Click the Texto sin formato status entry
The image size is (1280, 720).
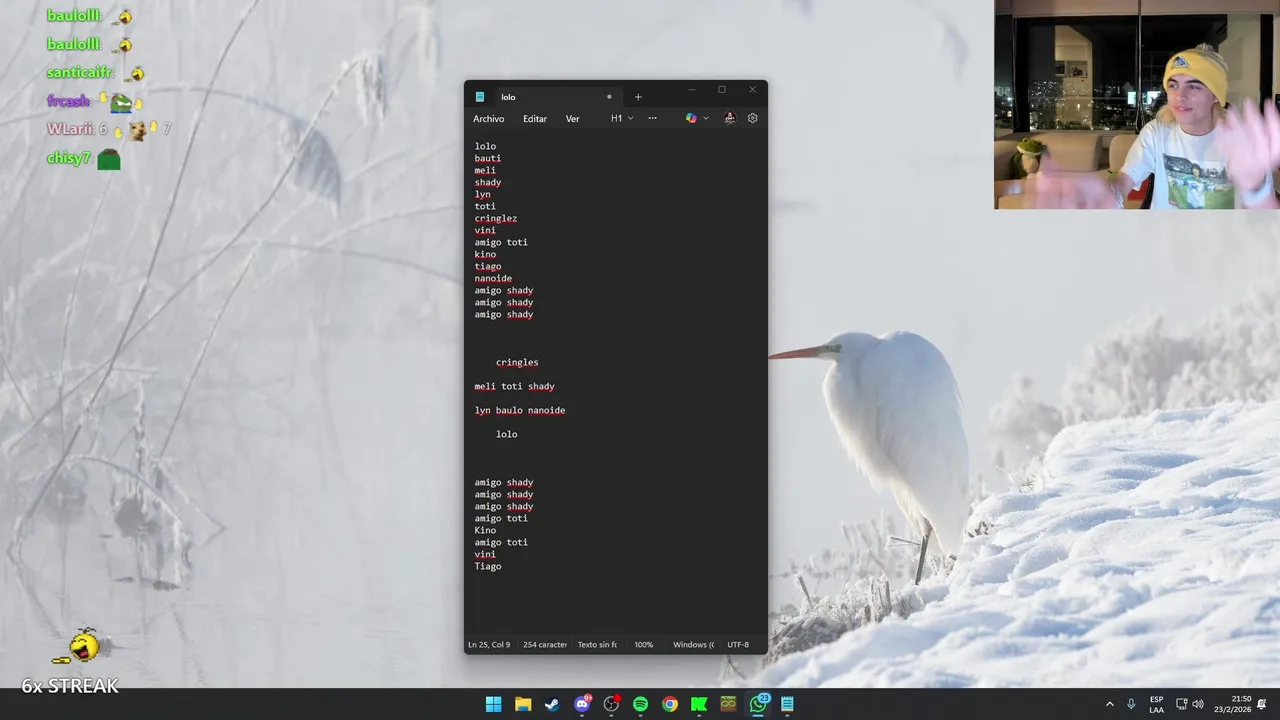(x=597, y=645)
